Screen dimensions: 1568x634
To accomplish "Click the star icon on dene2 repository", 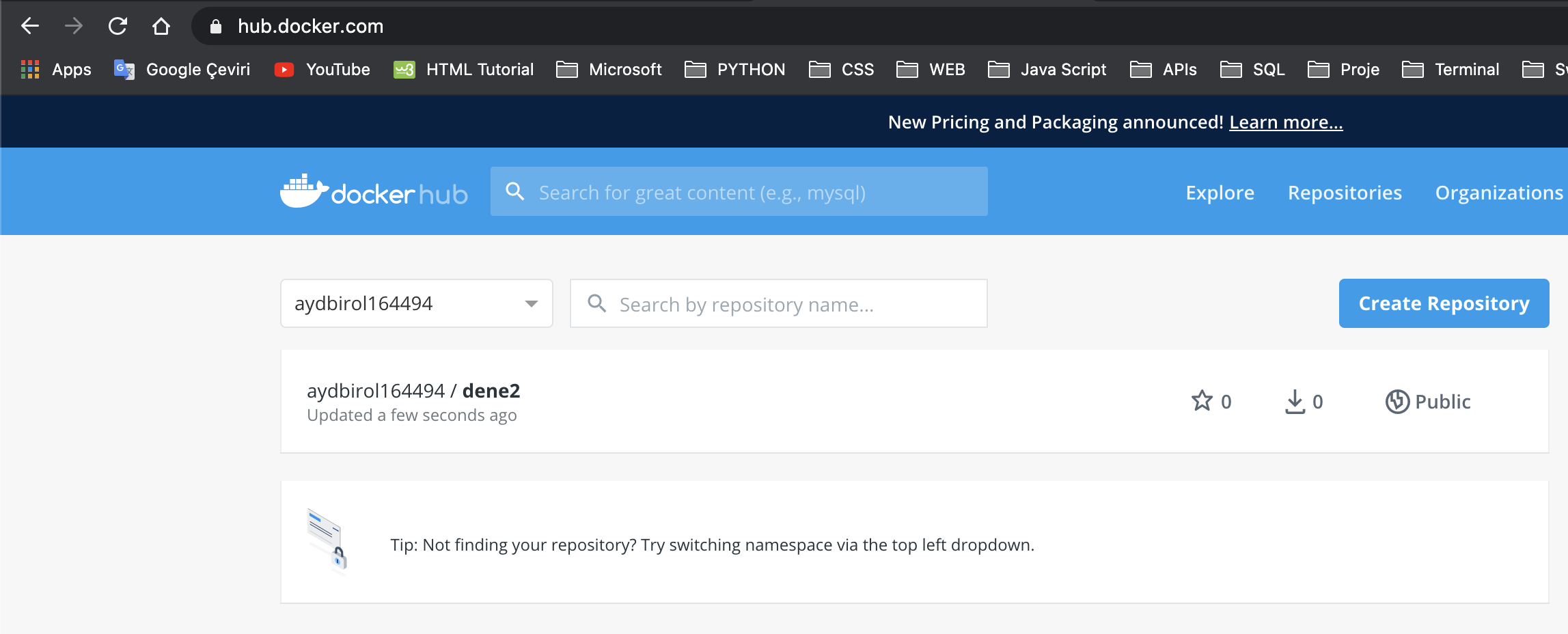I will point(1202,401).
